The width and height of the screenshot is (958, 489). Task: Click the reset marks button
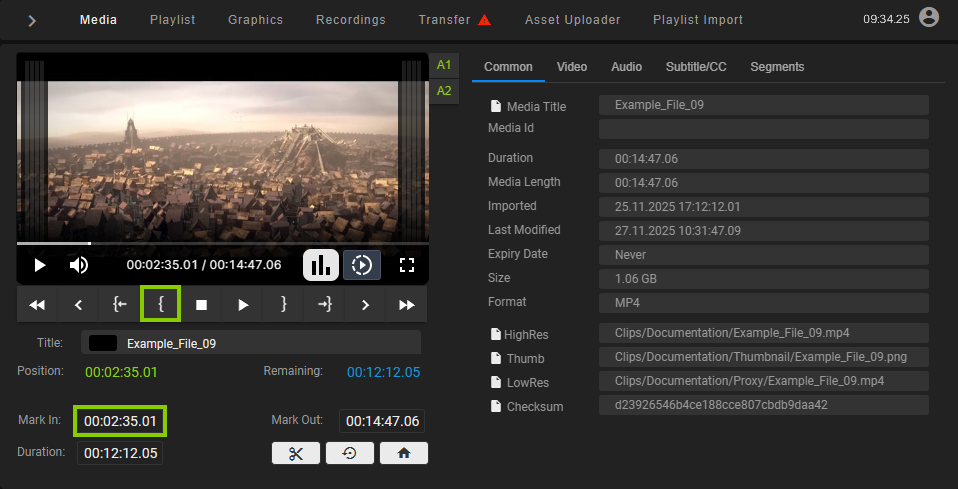[350, 453]
